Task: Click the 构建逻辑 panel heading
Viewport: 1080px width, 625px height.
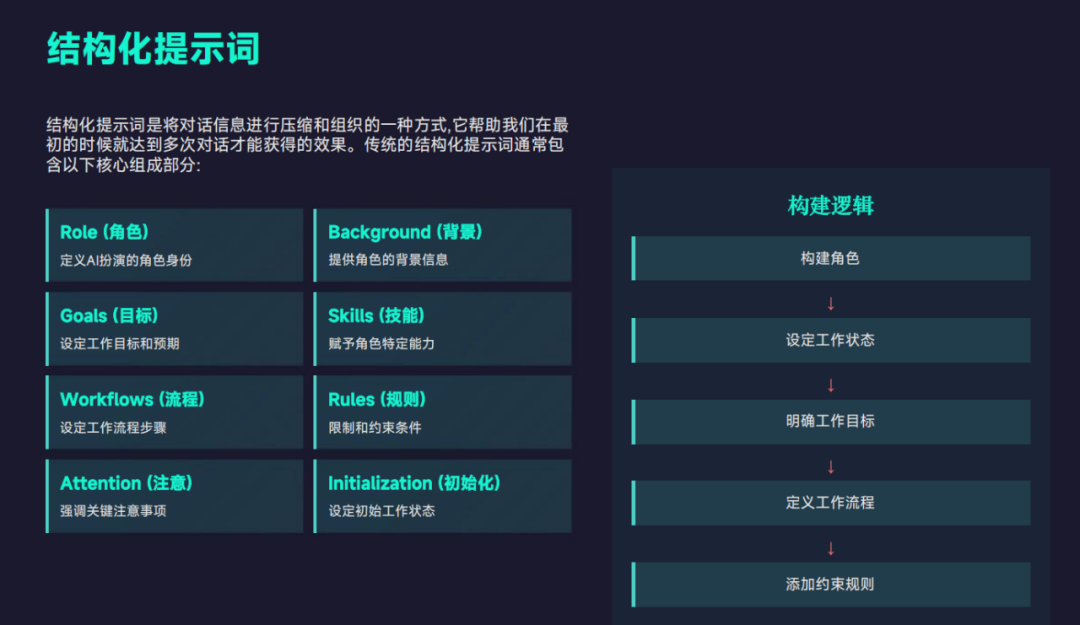Action: [x=831, y=206]
